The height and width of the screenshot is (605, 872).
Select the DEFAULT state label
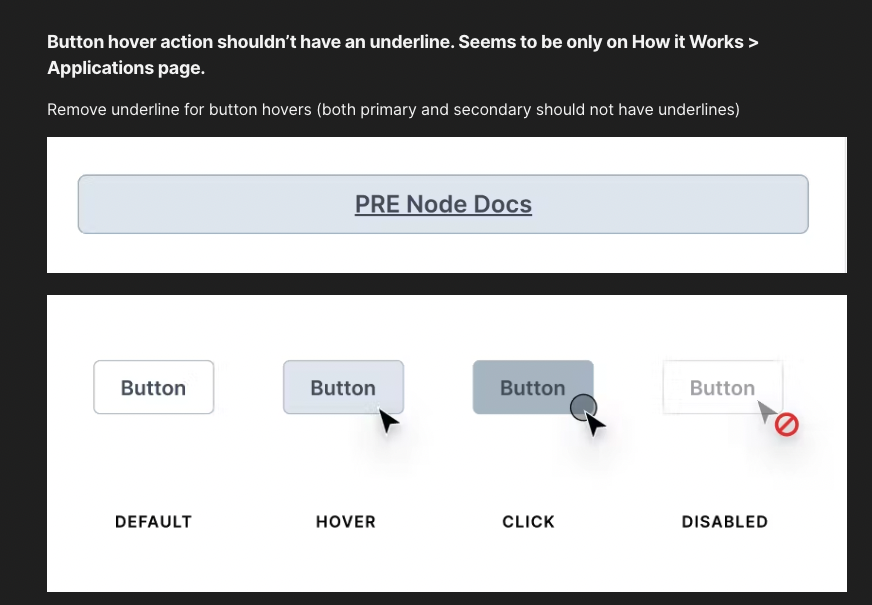[x=153, y=521]
